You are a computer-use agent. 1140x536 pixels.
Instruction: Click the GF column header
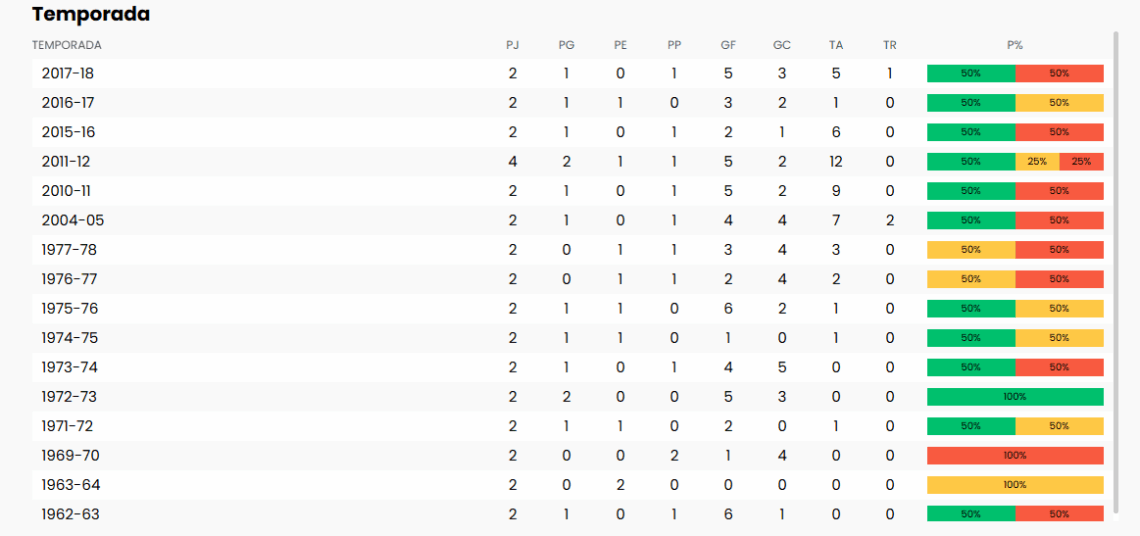point(728,45)
